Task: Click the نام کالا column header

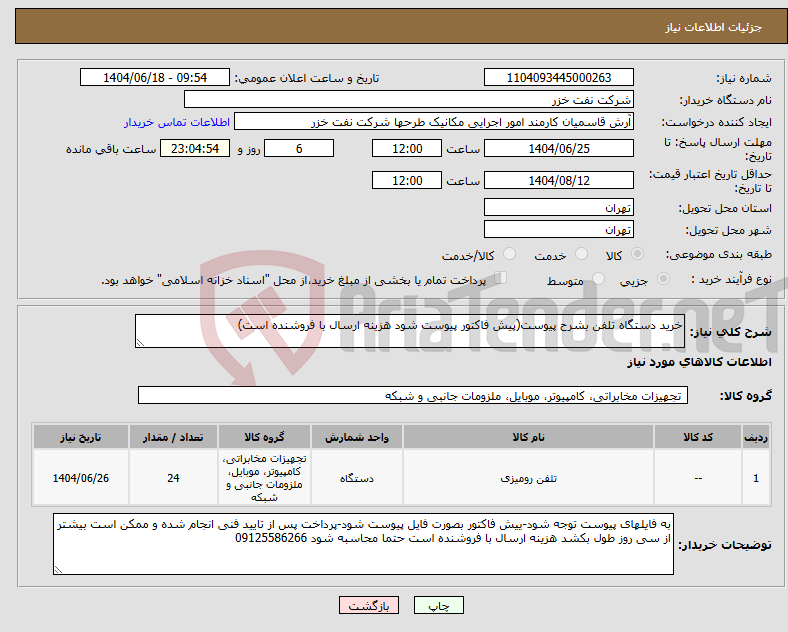Action: click(x=528, y=437)
